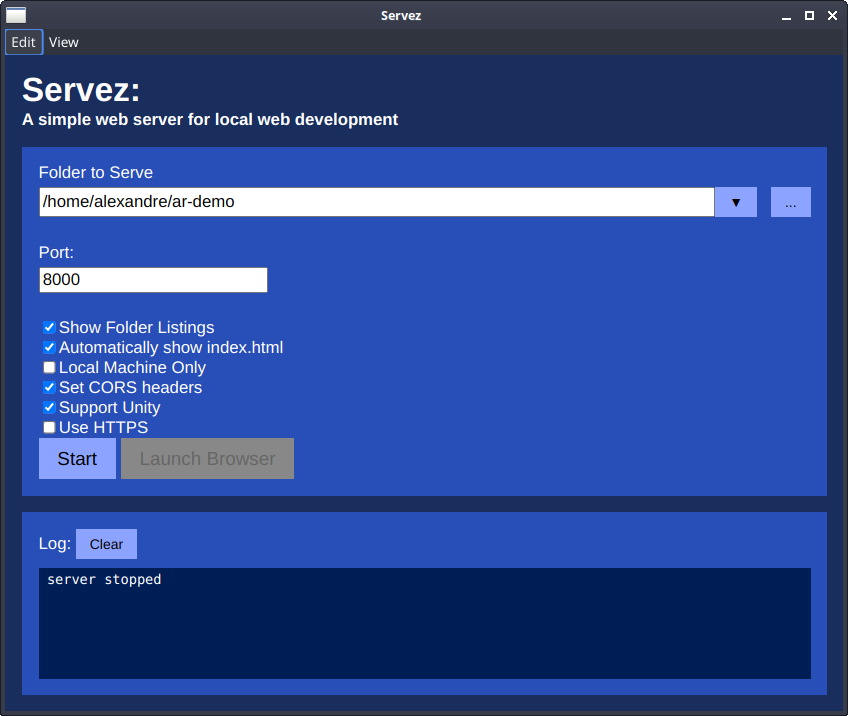Open the View menu

click(x=64, y=42)
